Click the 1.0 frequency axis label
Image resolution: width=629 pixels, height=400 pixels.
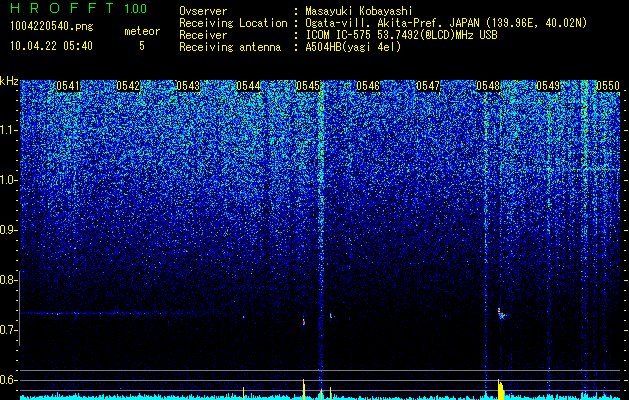click(8, 181)
